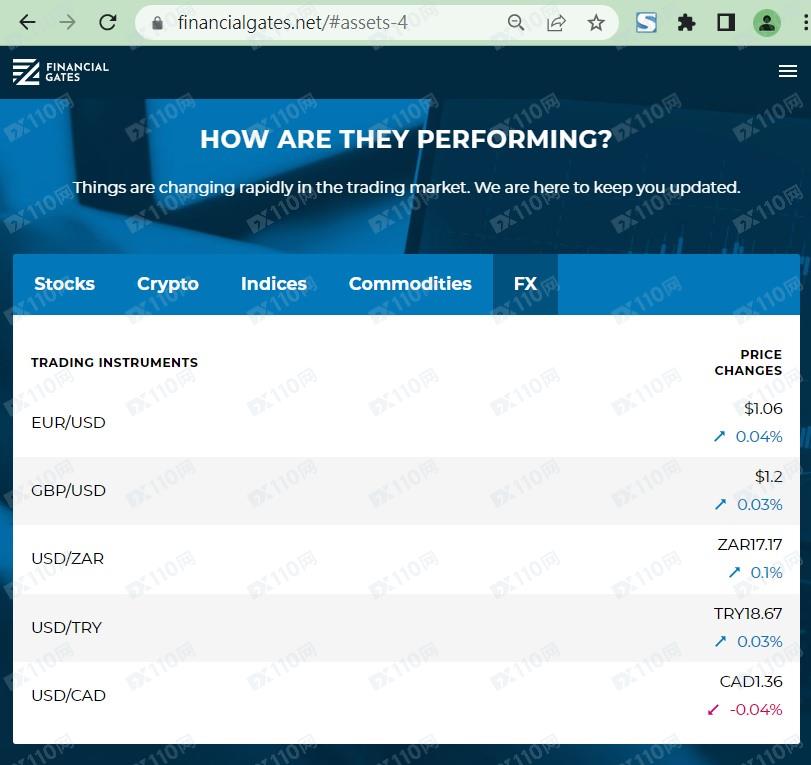
Task: Expand the hamburger navigation menu
Action: pos(787,71)
